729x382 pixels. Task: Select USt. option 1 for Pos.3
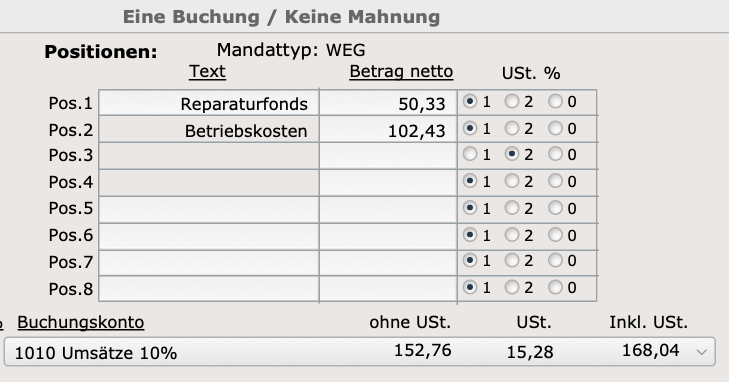coord(470,154)
